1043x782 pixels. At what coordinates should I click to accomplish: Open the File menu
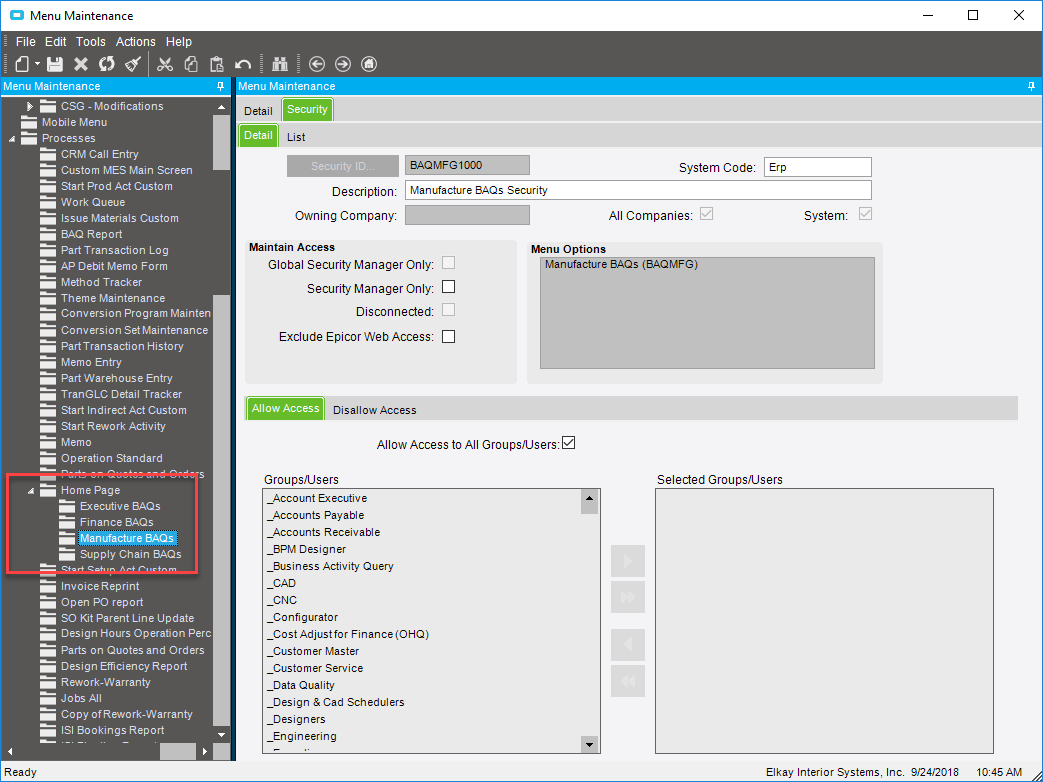point(25,41)
